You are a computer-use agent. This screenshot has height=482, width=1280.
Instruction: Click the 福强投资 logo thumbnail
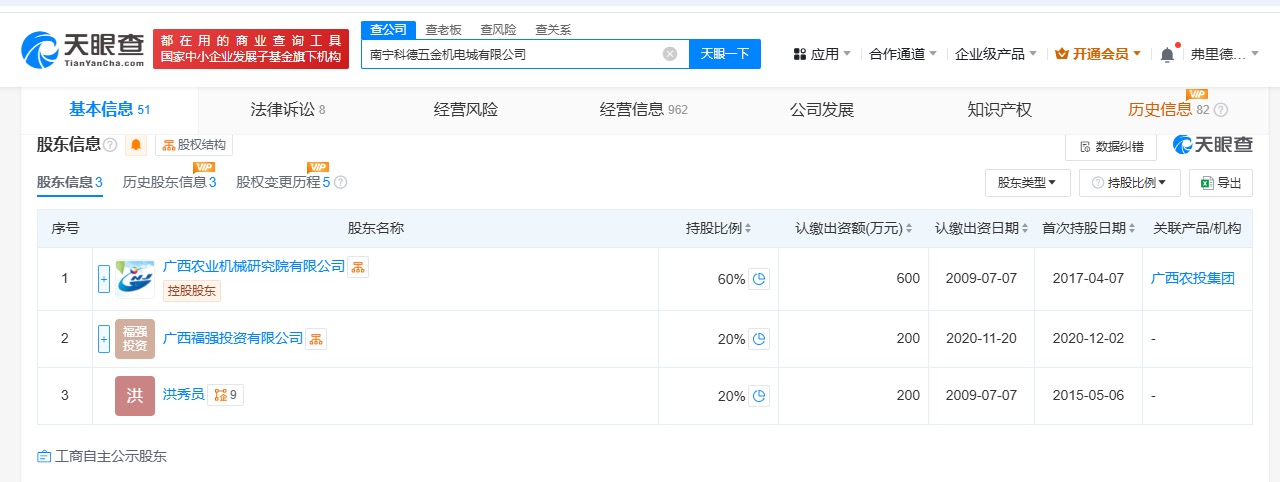(x=135, y=339)
